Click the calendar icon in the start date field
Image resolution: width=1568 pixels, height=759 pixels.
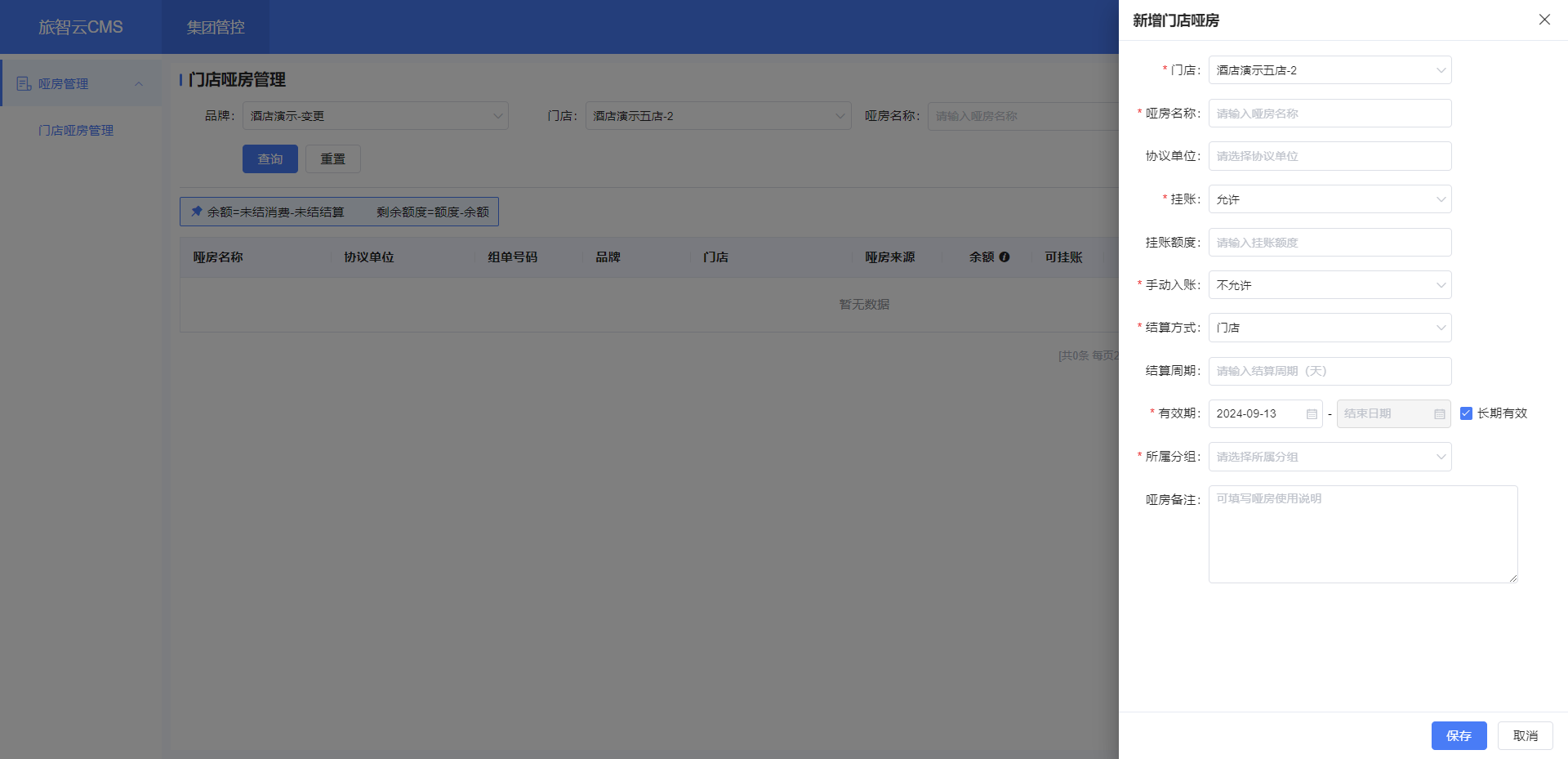1312,414
